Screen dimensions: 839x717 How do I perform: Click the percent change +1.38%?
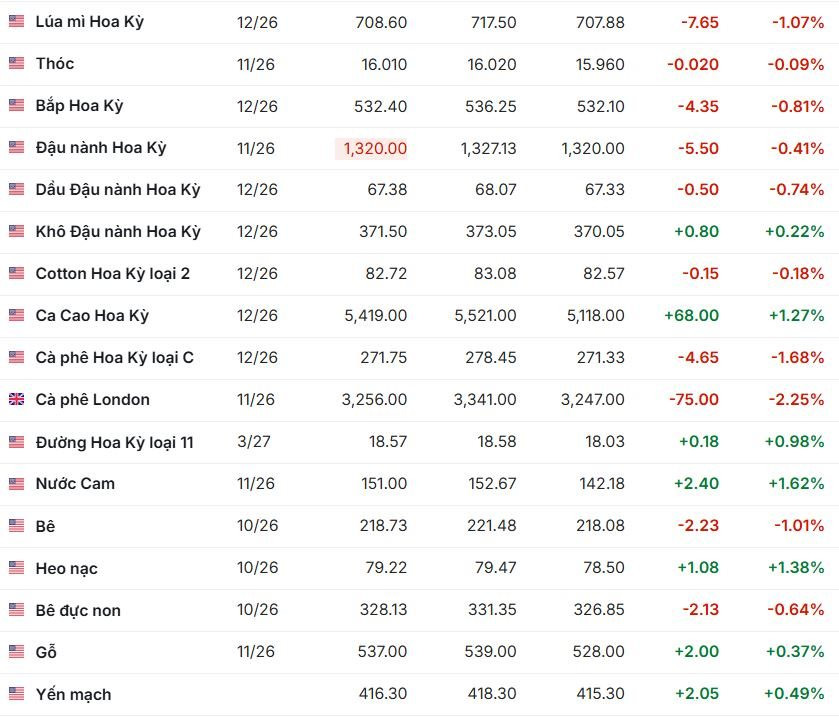pyautogui.click(x=796, y=568)
